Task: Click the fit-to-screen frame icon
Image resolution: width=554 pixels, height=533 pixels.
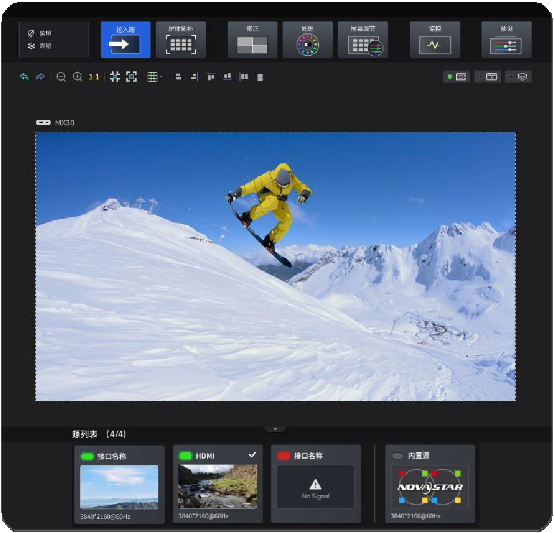Action: 131,77
